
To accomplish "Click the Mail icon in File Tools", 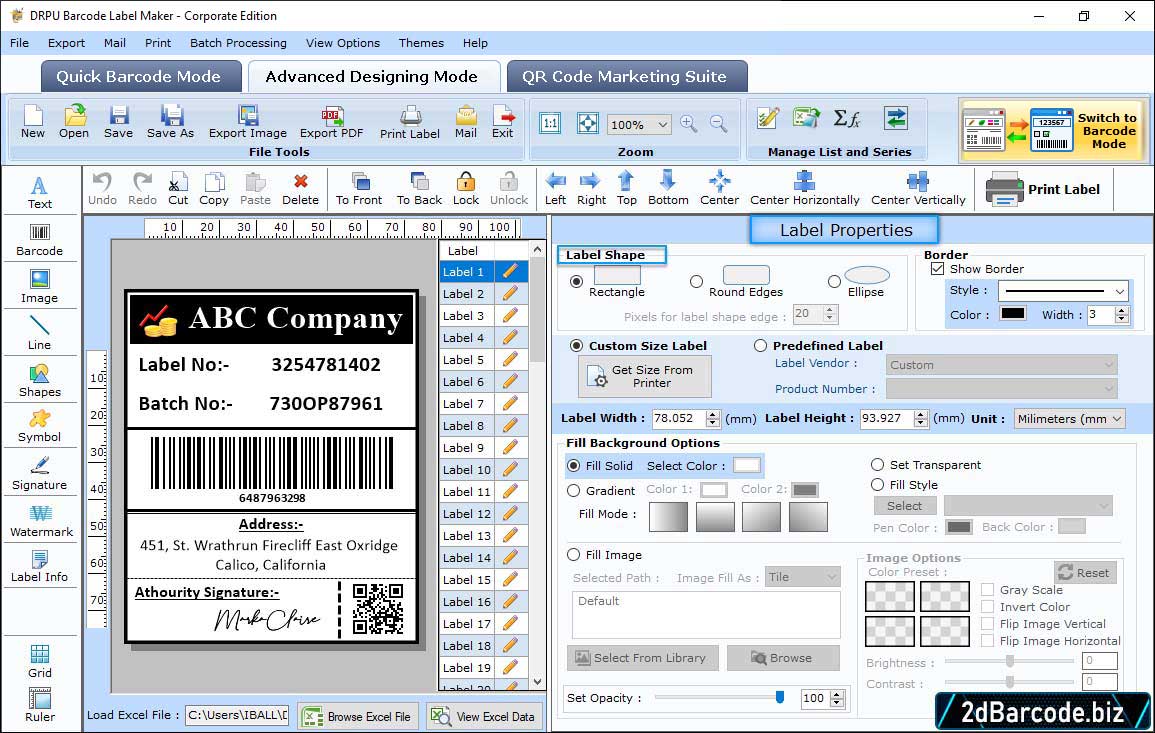I will point(466,122).
